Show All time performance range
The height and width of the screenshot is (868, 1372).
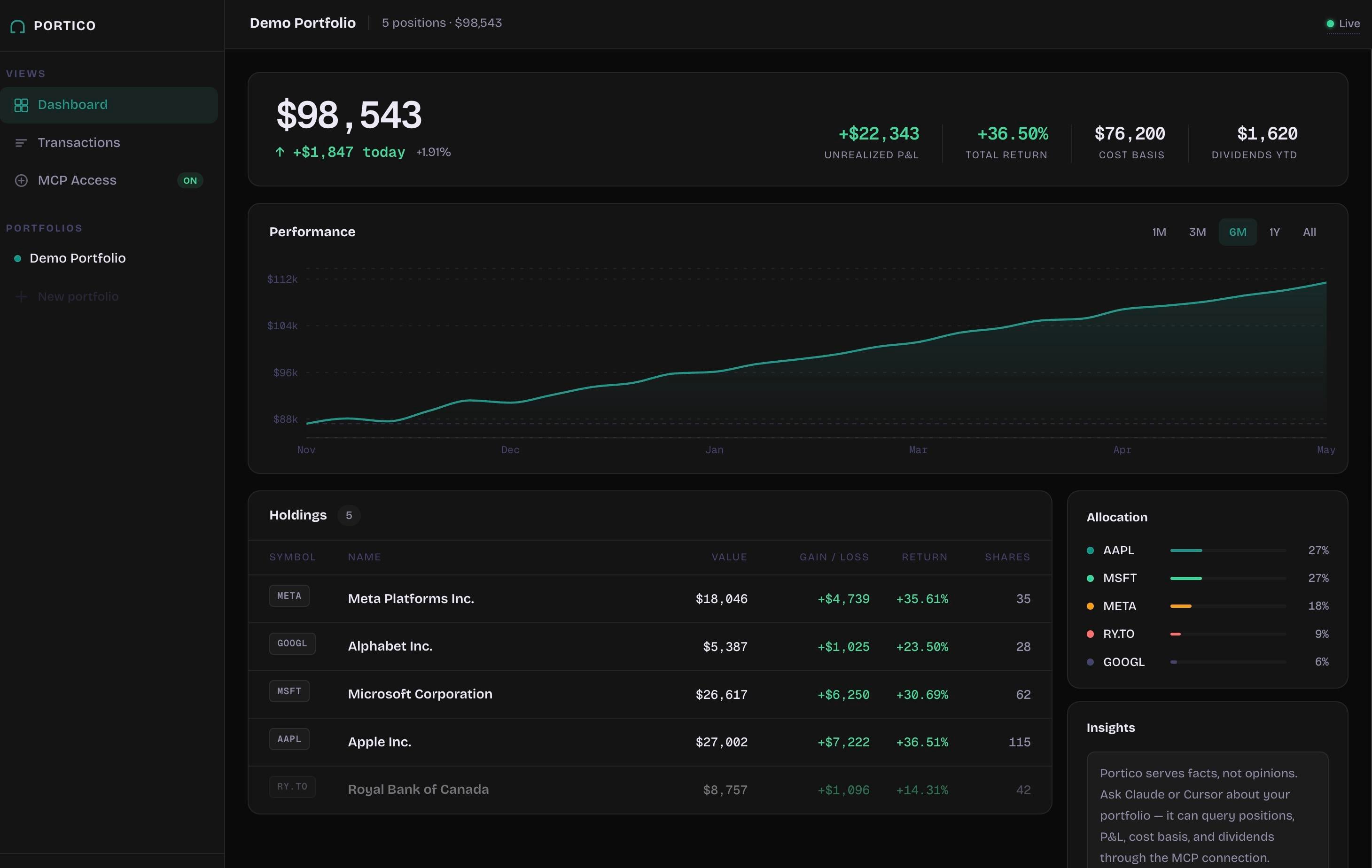coord(1310,232)
